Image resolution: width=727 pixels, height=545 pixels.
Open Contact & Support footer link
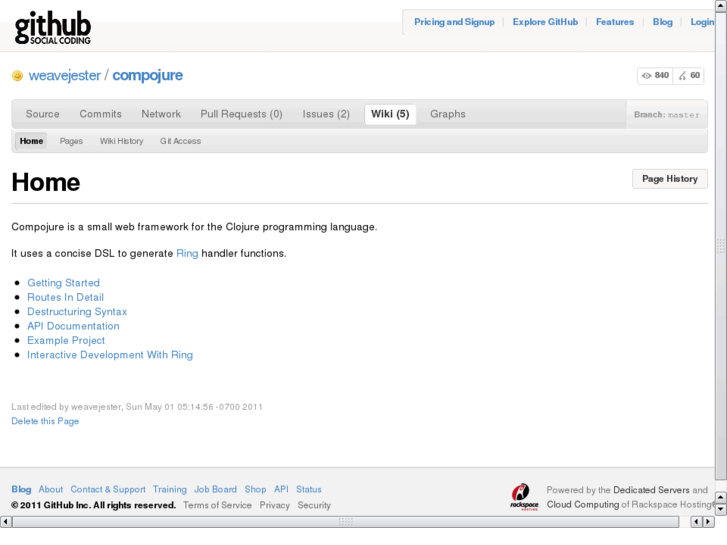click(x=108, y=489)
